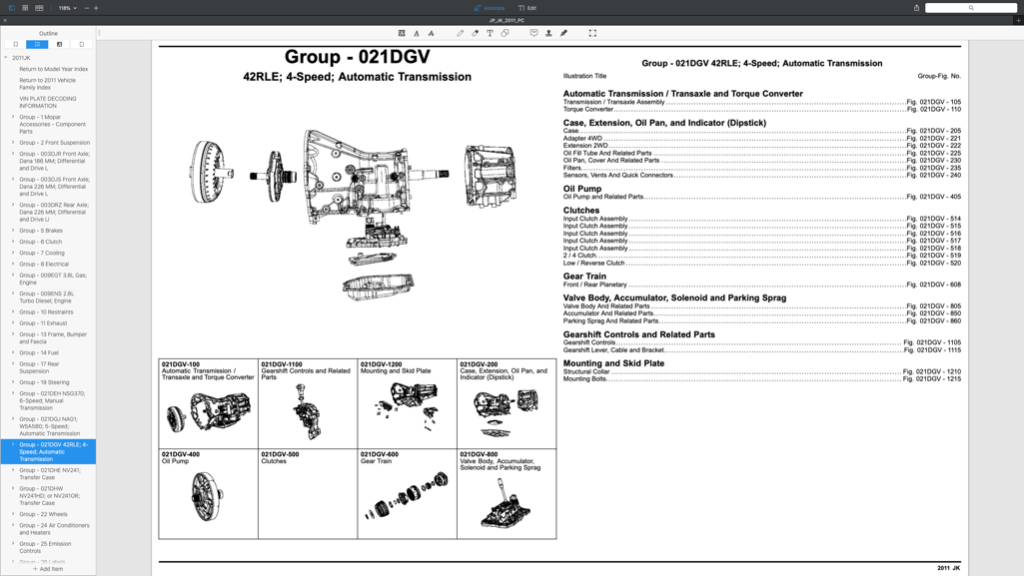Select the Shapes tool
This screenshot has height=576, width=1024.
[x=505, y=33]
